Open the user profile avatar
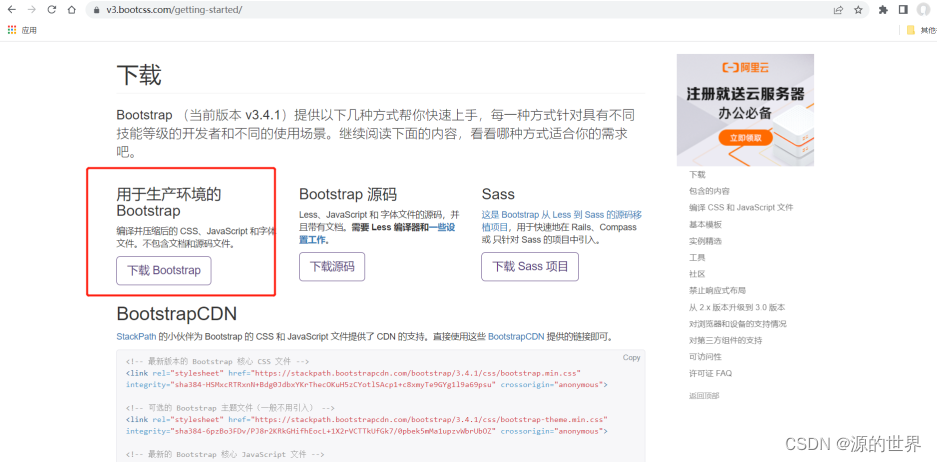Screen dimensions: 937x462 point(923,10)
